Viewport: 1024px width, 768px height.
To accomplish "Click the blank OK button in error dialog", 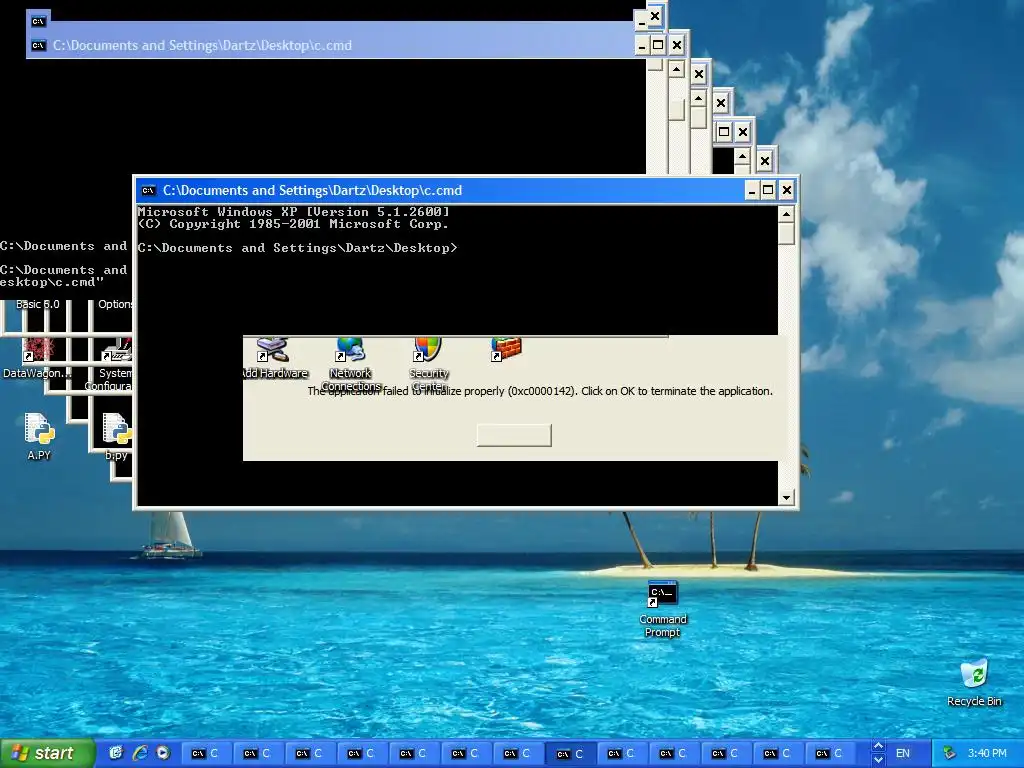I will coord(514,436).
